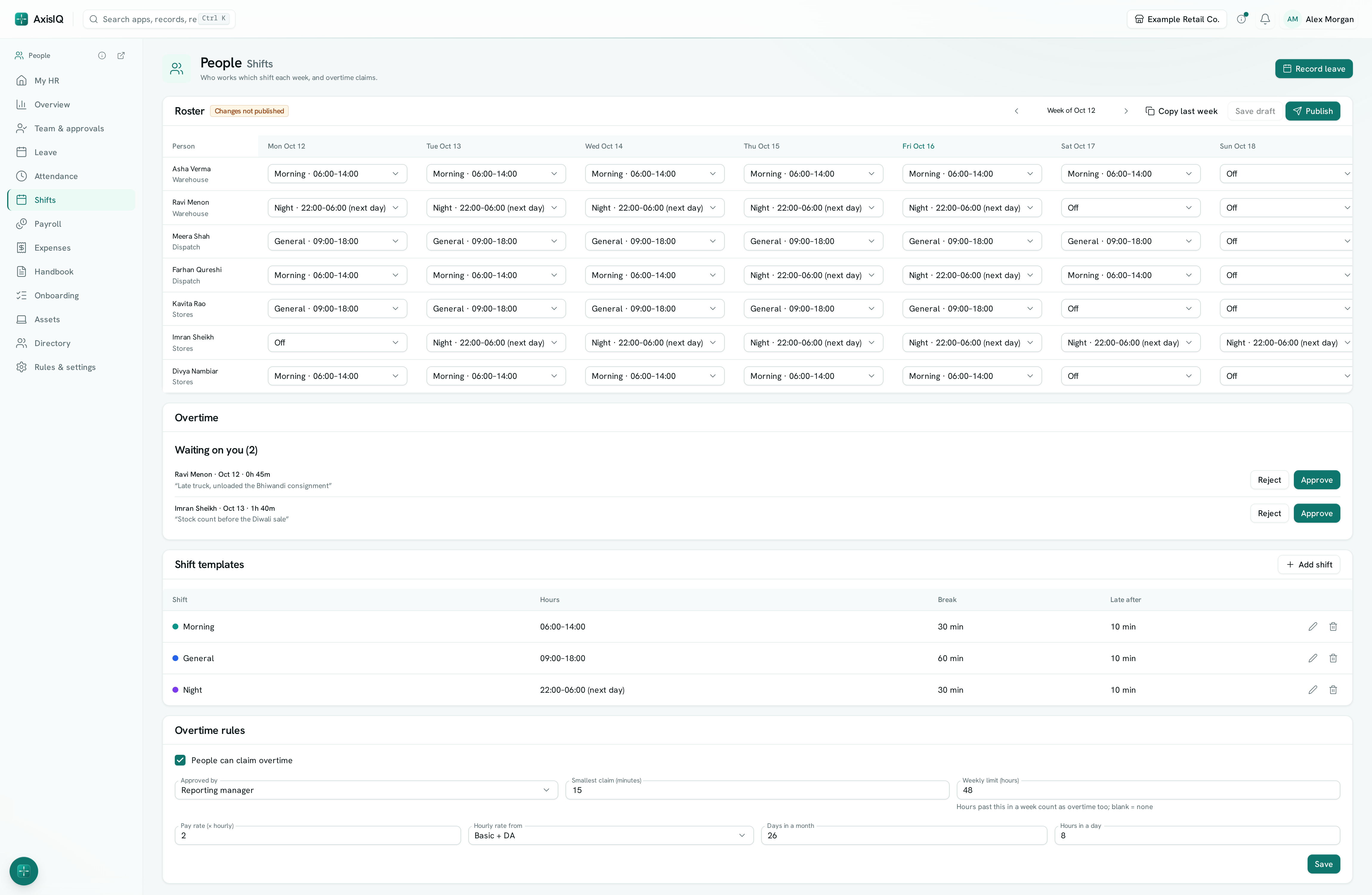Navigate to Team & approvals

click(x=72, y=128)
